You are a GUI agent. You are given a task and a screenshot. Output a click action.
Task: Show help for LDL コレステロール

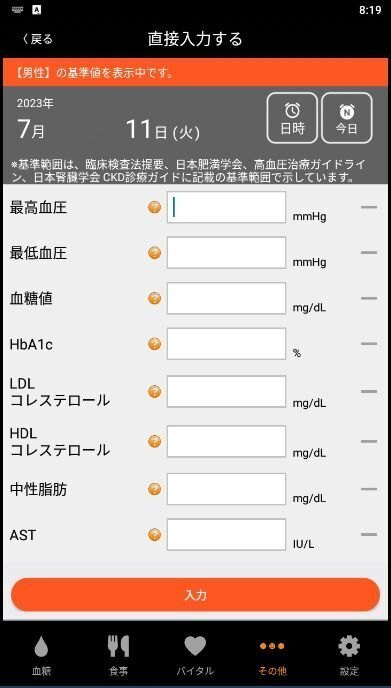click(154, 391)
